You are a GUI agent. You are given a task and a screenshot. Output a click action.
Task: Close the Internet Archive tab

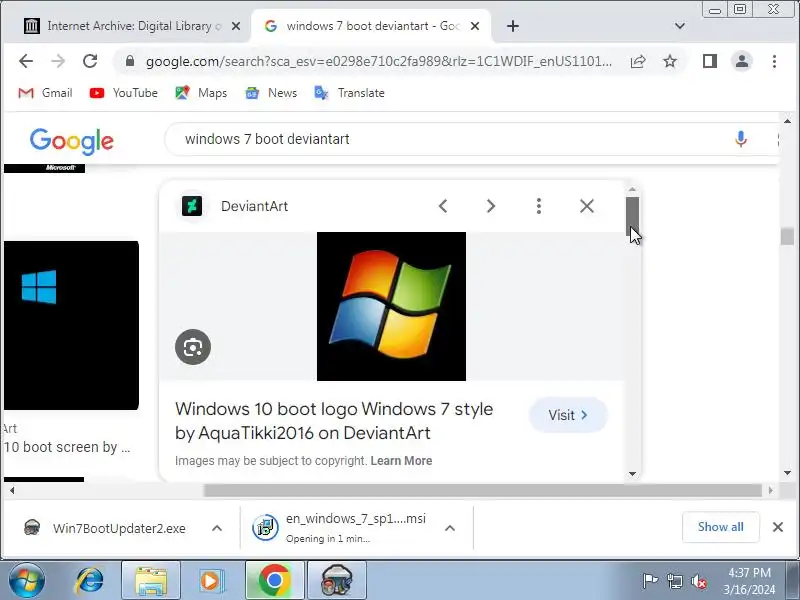click(236, 26)
